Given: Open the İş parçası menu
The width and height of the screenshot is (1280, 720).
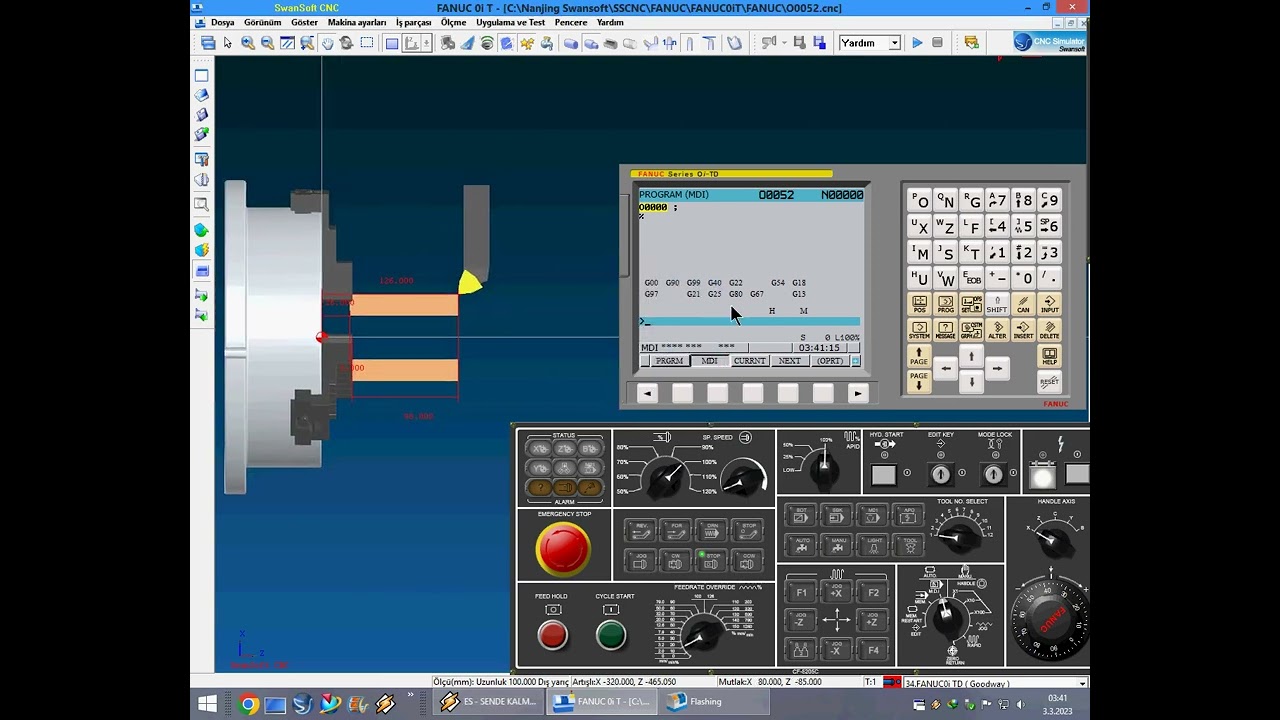Looking at the screenshot, I should pyautogui.click(x=414, y=22).
